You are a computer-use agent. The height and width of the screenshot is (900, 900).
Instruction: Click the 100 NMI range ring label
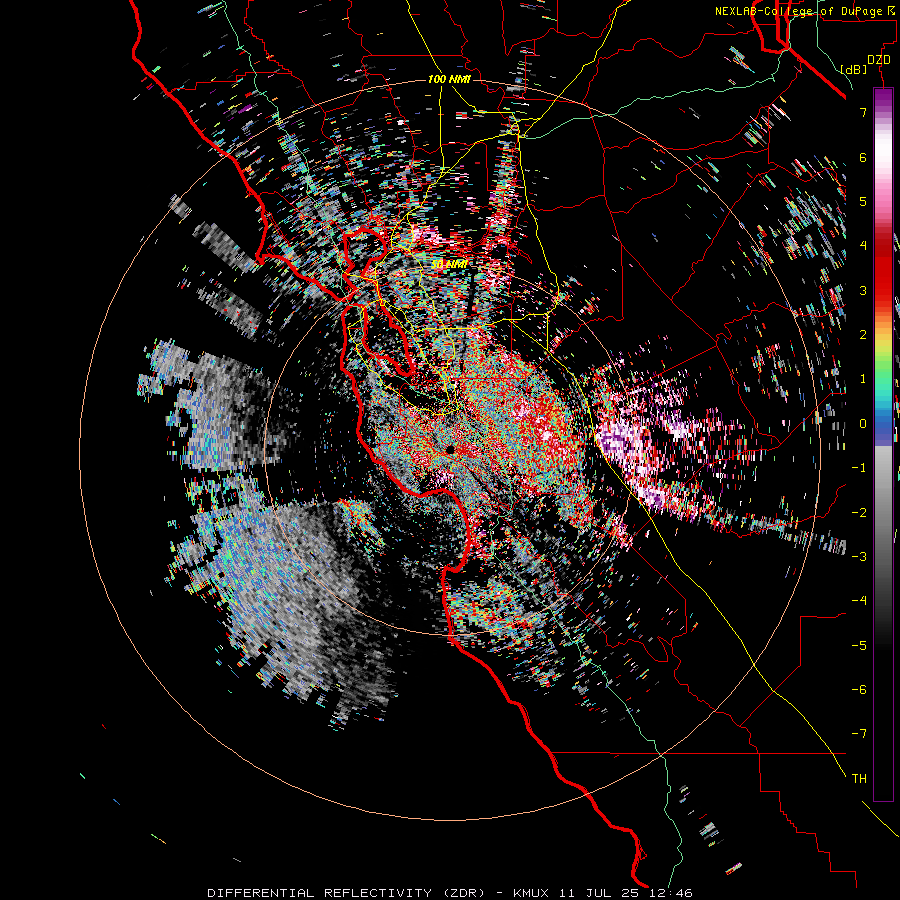tap(449, 79)
